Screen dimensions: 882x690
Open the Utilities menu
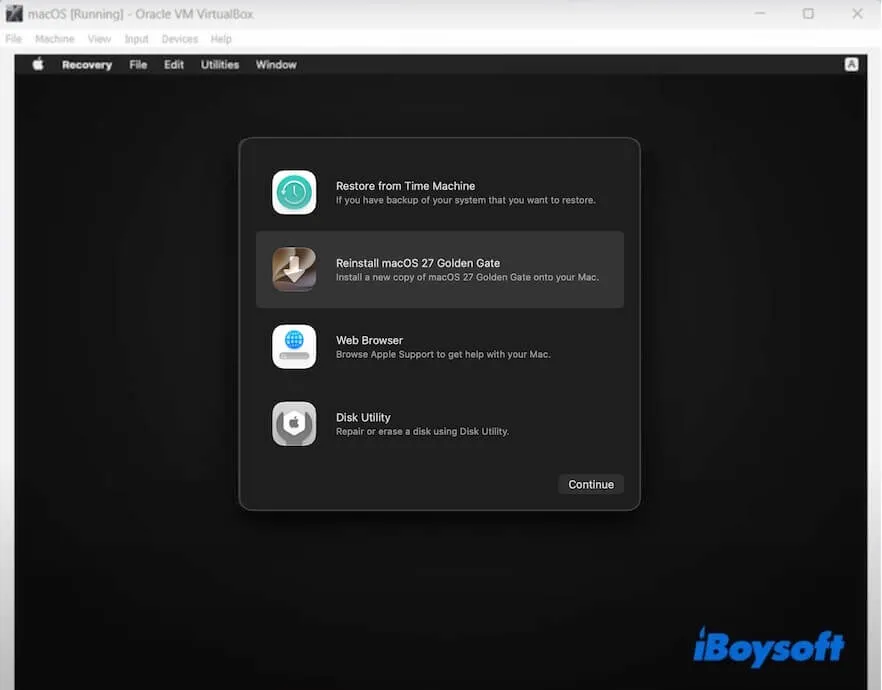(220, 65)
